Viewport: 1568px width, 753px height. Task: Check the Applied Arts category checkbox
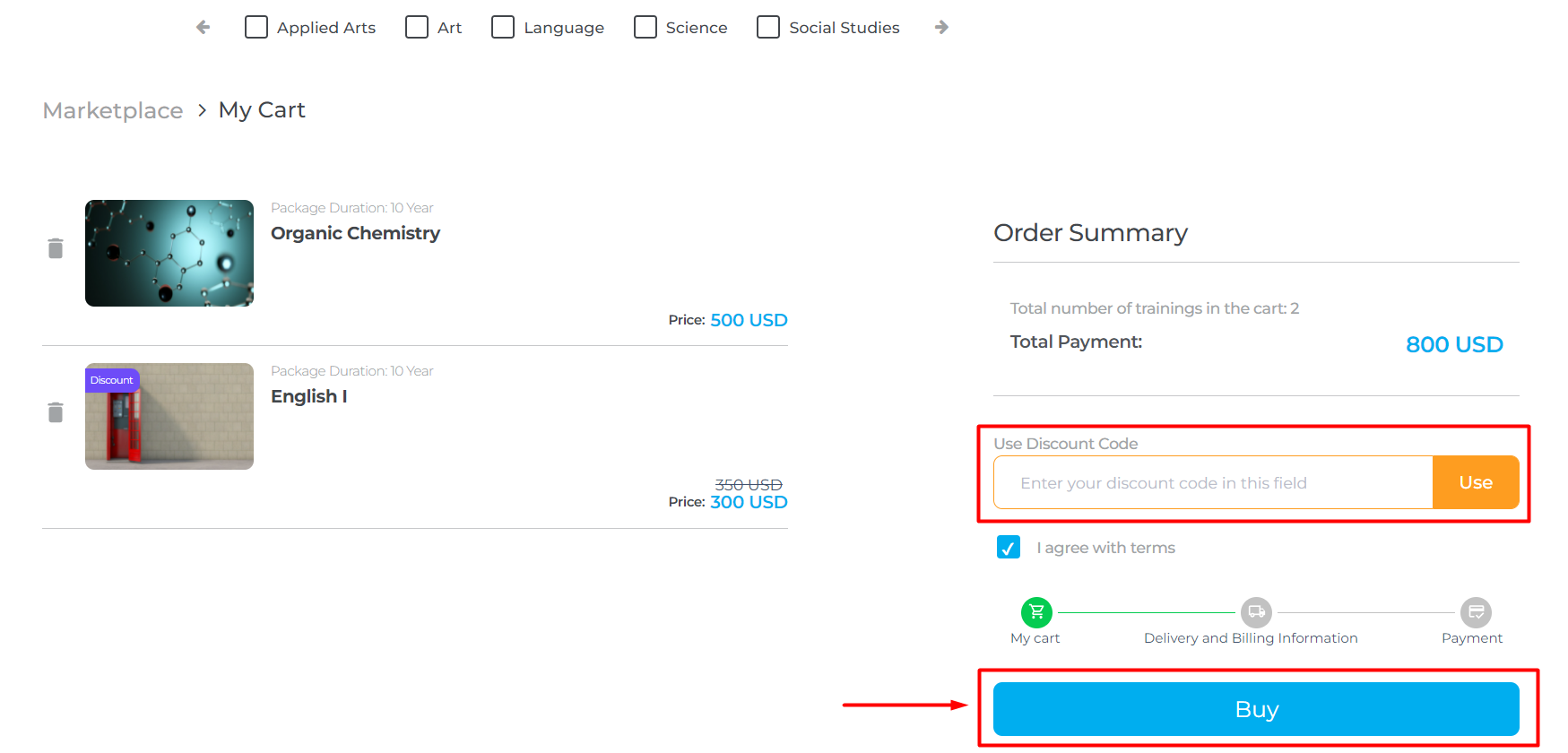[256, 27]
